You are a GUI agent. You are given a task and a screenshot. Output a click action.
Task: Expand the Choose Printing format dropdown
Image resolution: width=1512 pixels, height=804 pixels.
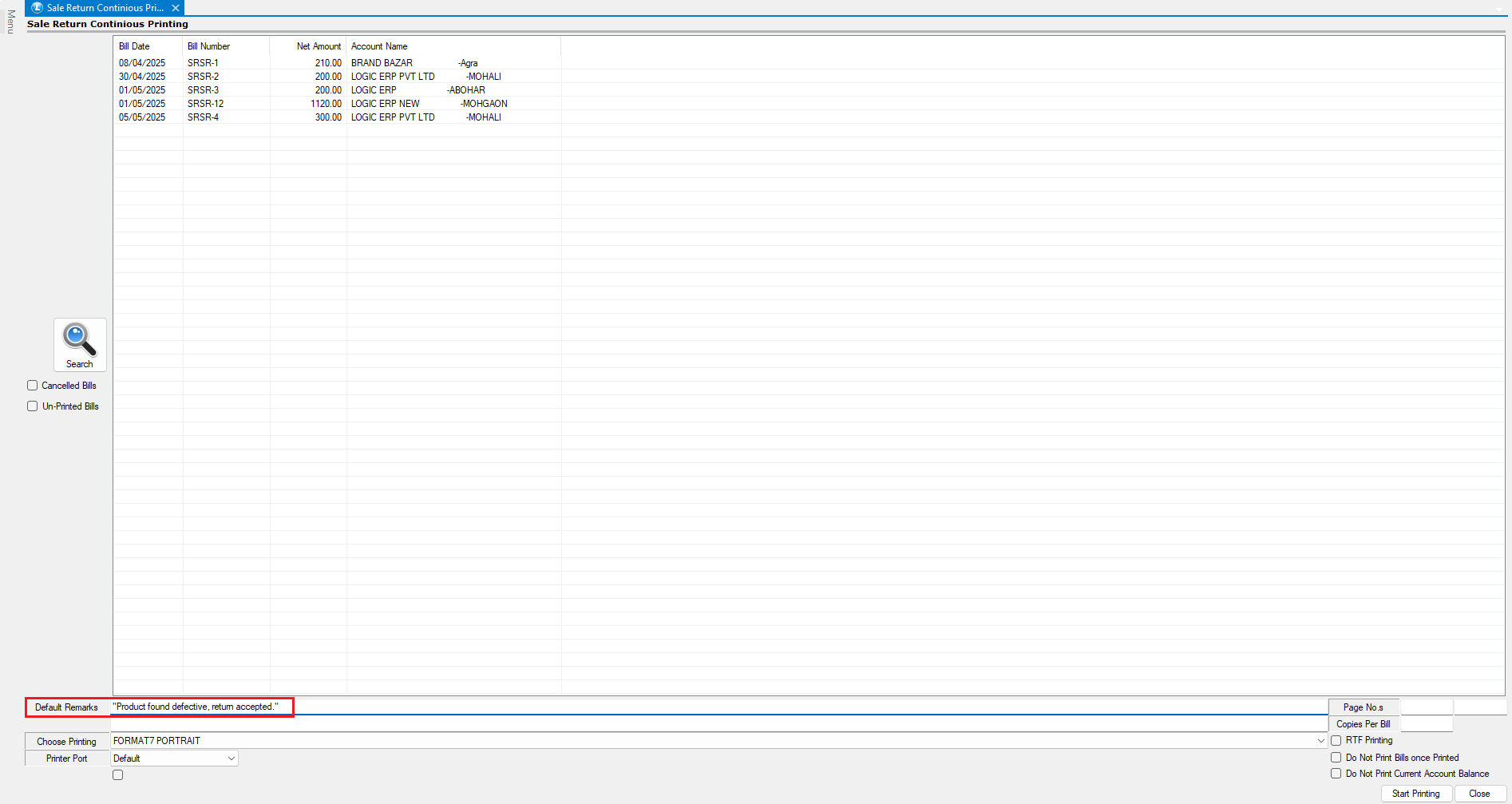click(x=1320, y=741)
